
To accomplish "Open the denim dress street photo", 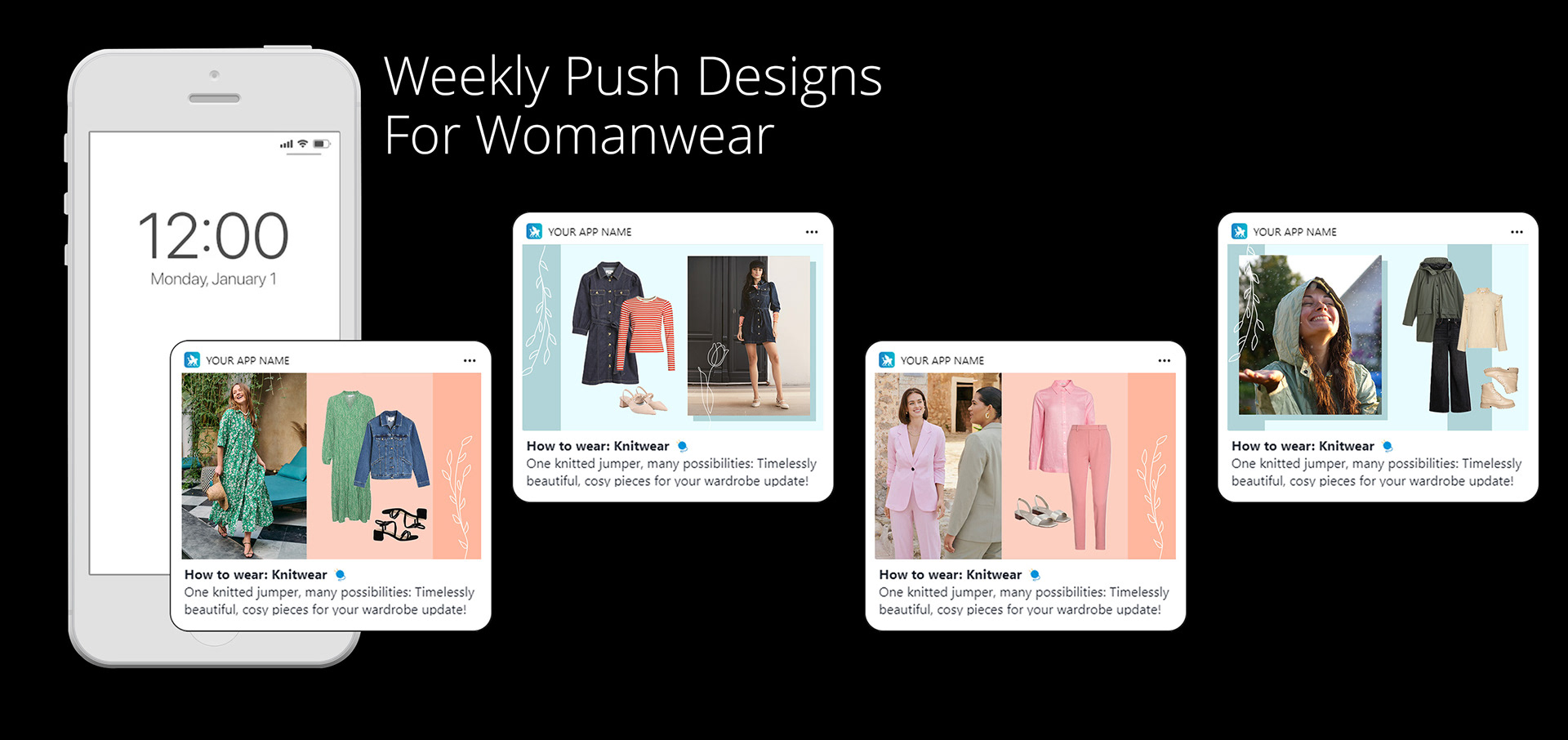I will [x=749, y=336].
